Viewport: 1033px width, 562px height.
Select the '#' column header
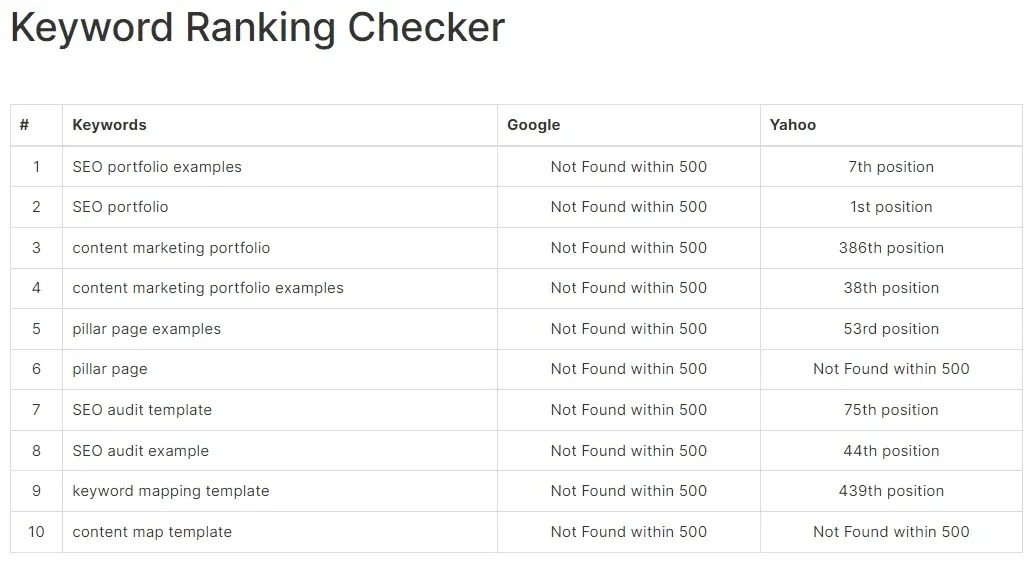click(x=24, y=125)
